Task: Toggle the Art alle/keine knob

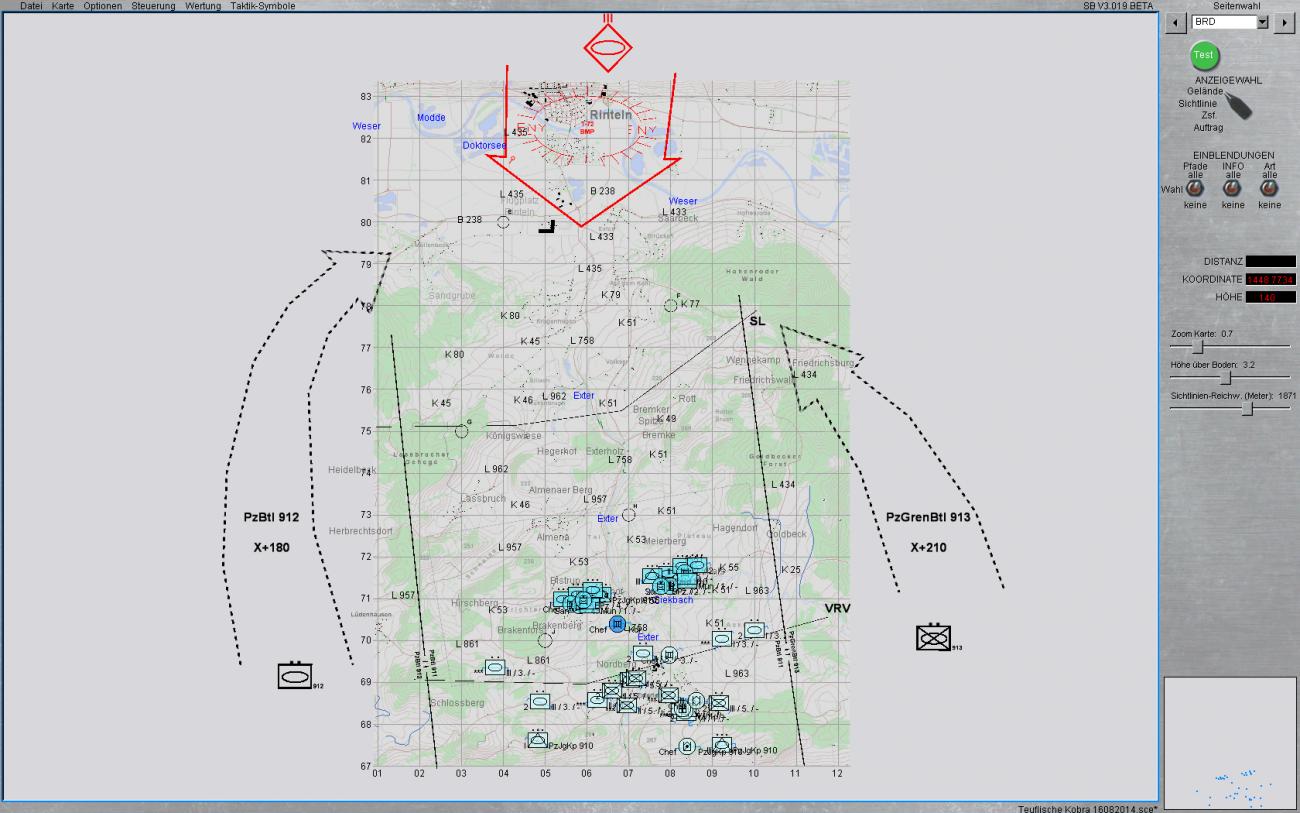Action: click(1269, 188)
